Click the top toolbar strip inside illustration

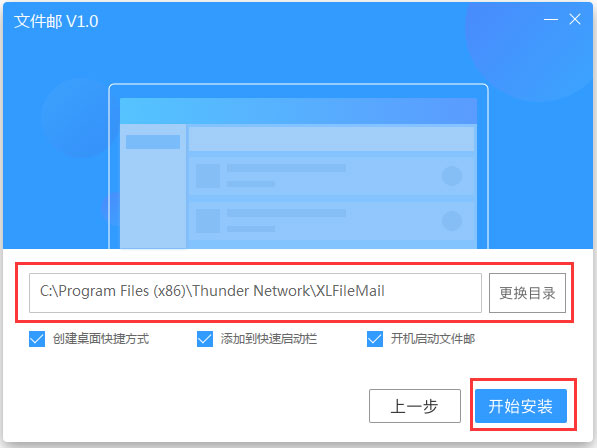(332, 139)
